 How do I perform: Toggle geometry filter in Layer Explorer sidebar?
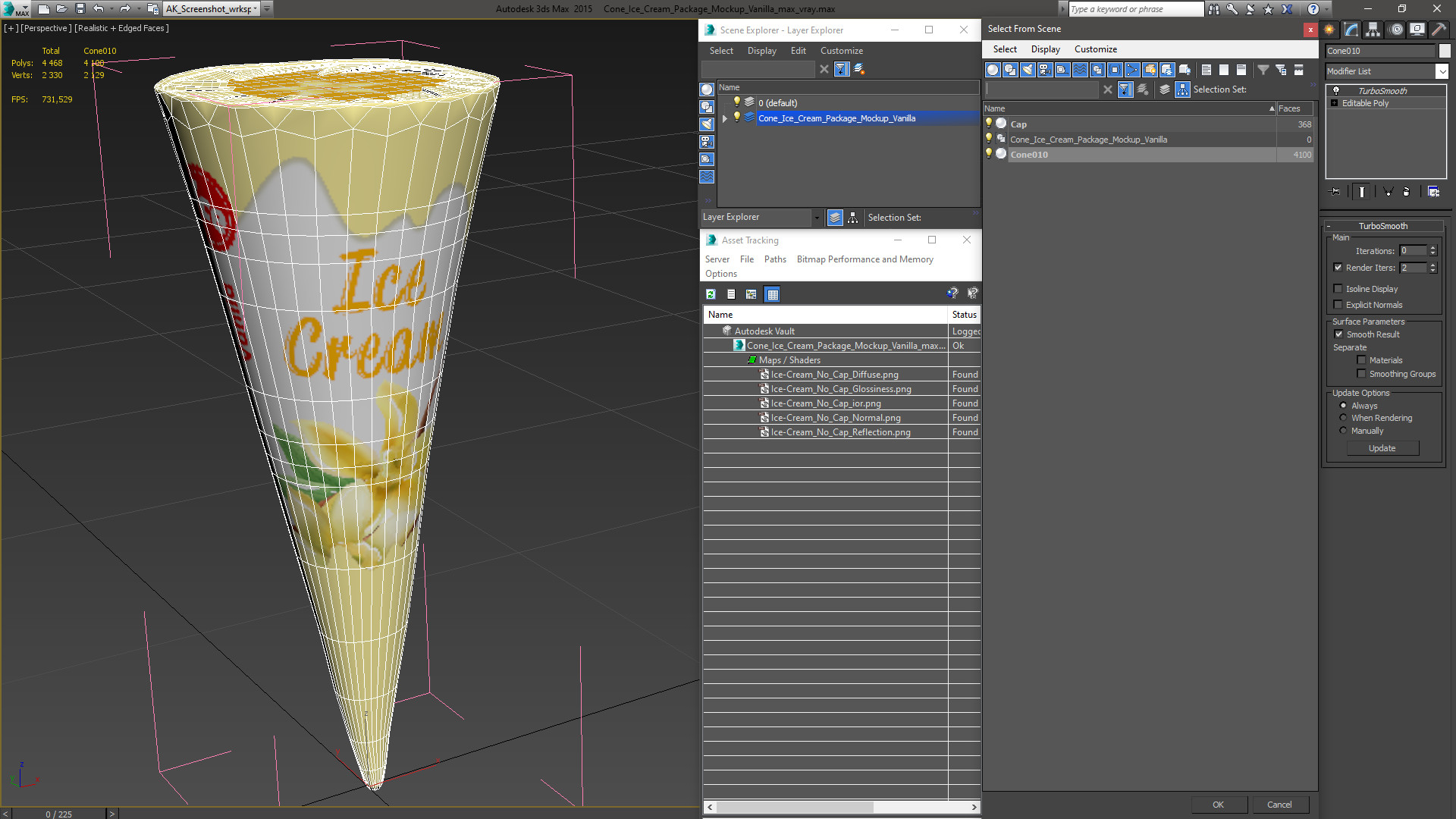tap(707, 89)
